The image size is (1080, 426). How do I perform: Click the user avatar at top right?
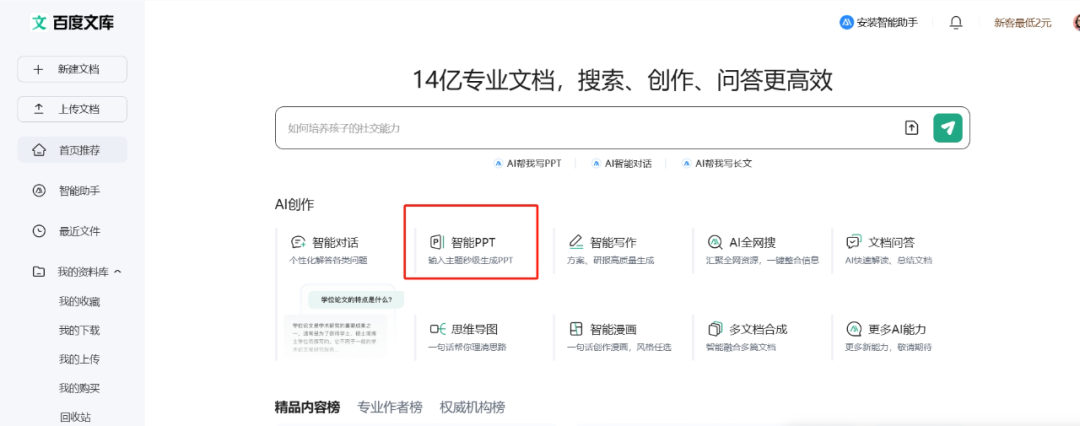coord(1076,23)
